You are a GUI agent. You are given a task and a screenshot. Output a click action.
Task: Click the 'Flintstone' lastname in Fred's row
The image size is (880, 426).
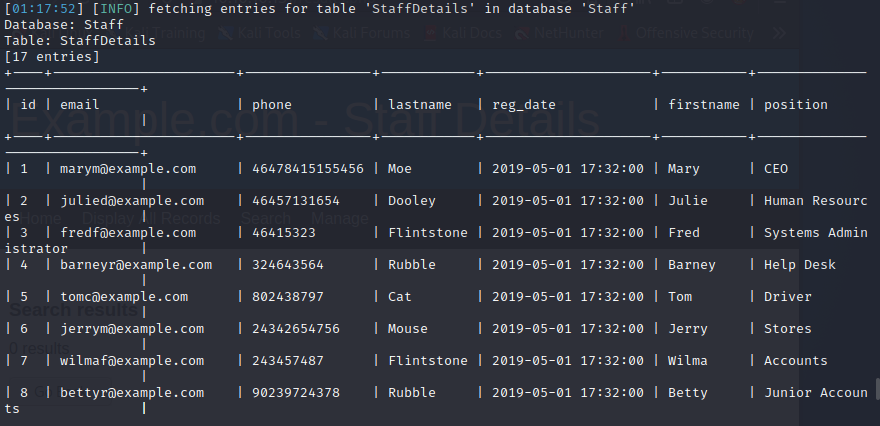427,232
